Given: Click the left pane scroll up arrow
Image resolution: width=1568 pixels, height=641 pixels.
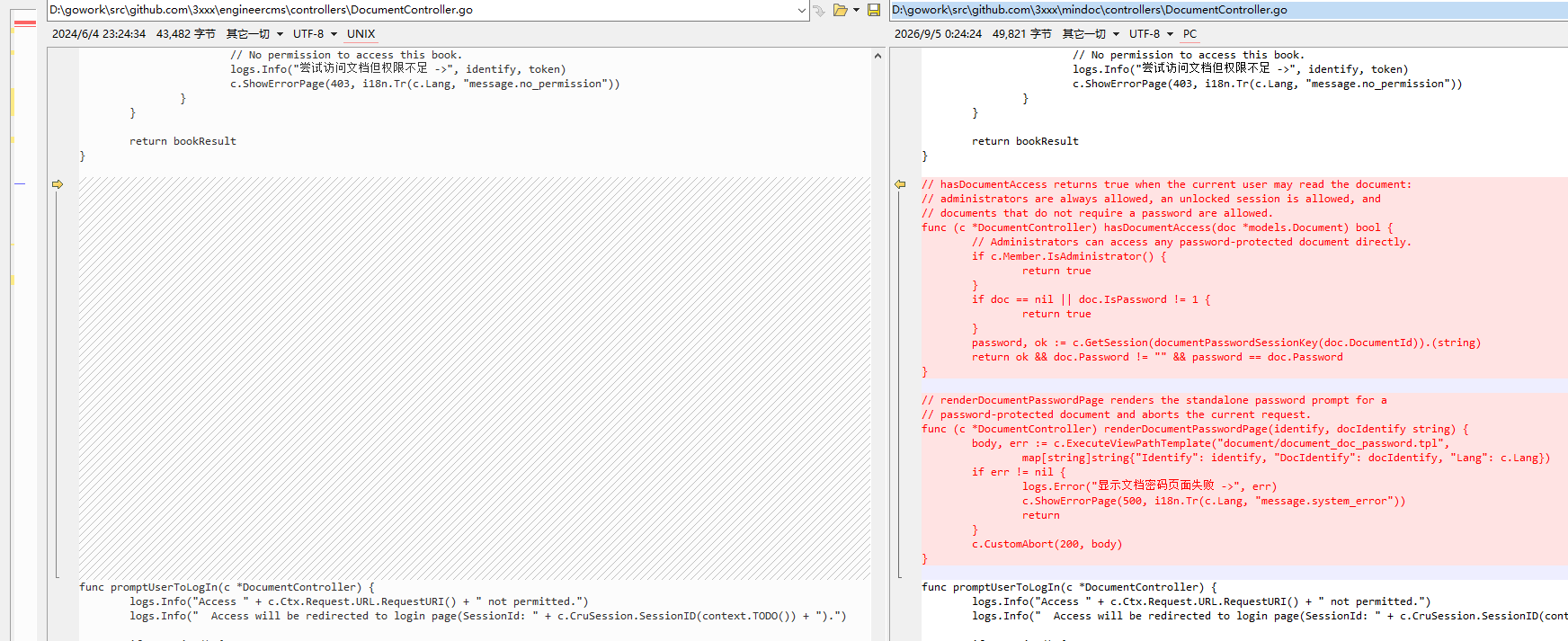Looking at the screenshot, I should coord(878,56).
